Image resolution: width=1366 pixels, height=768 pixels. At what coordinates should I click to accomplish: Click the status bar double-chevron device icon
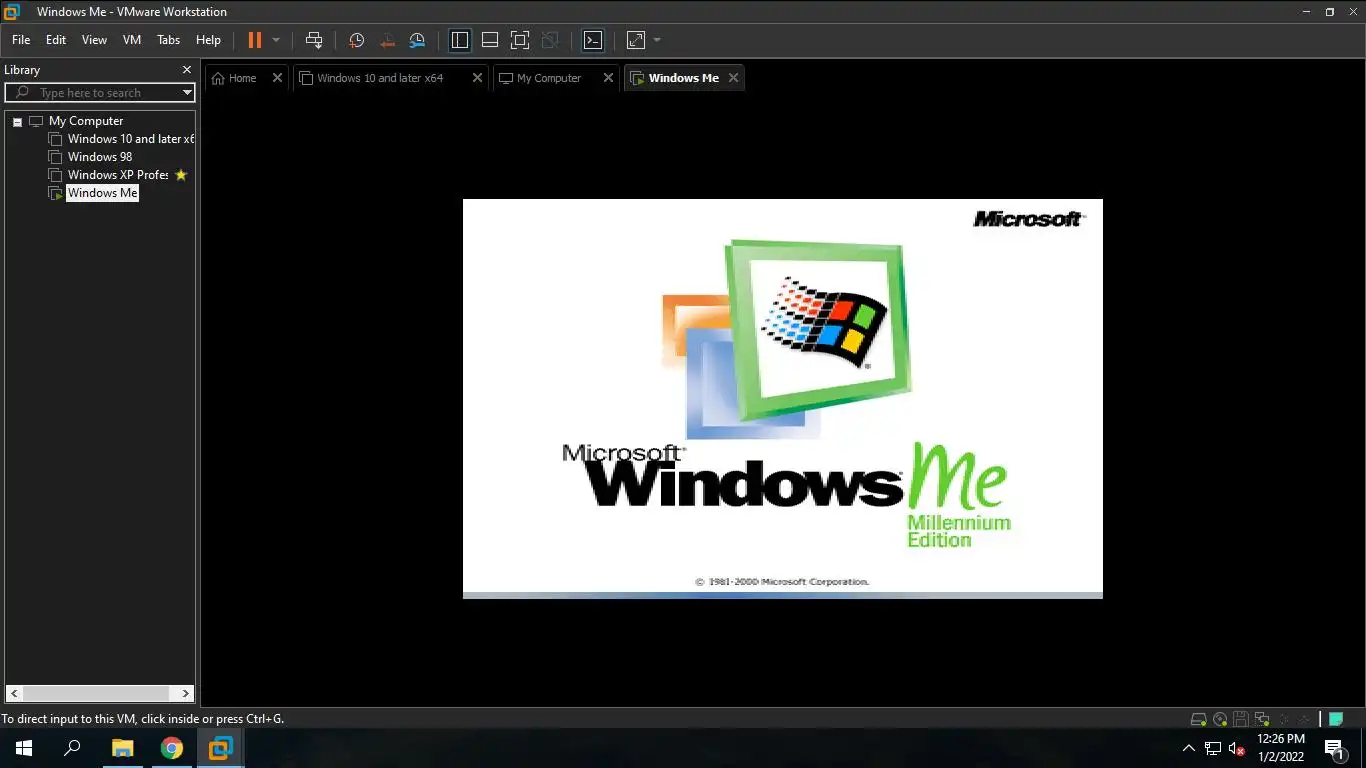point(1304,719)
